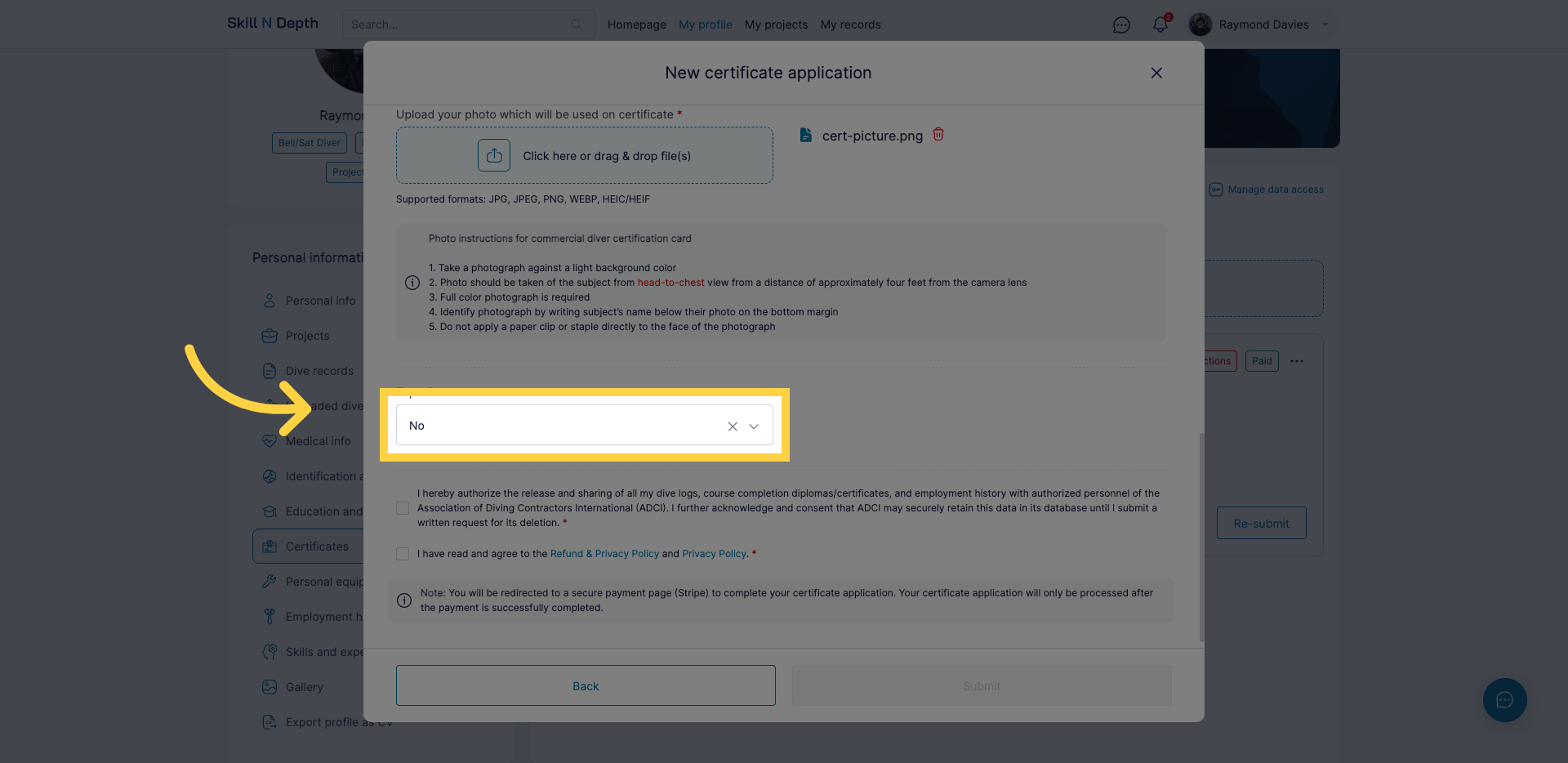Open the floating support chat widget
The height and width of the screenshot is (763, 1568).
pyautogui.click(x=1504, y=700)
